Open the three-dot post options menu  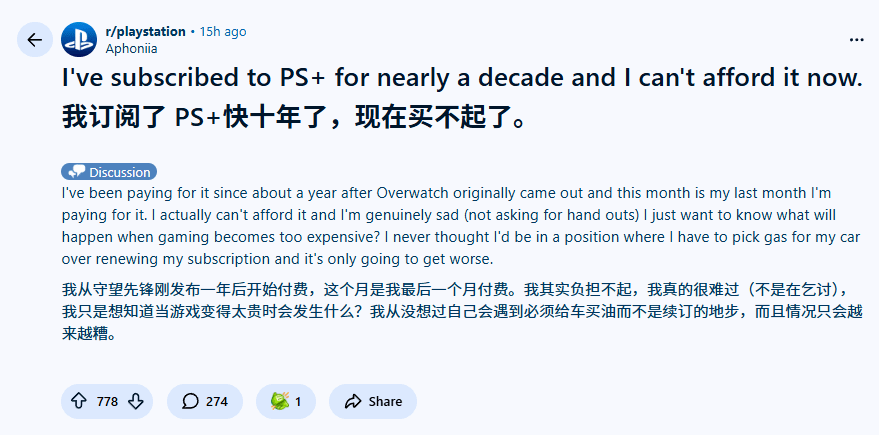click(x=856, y=40)
